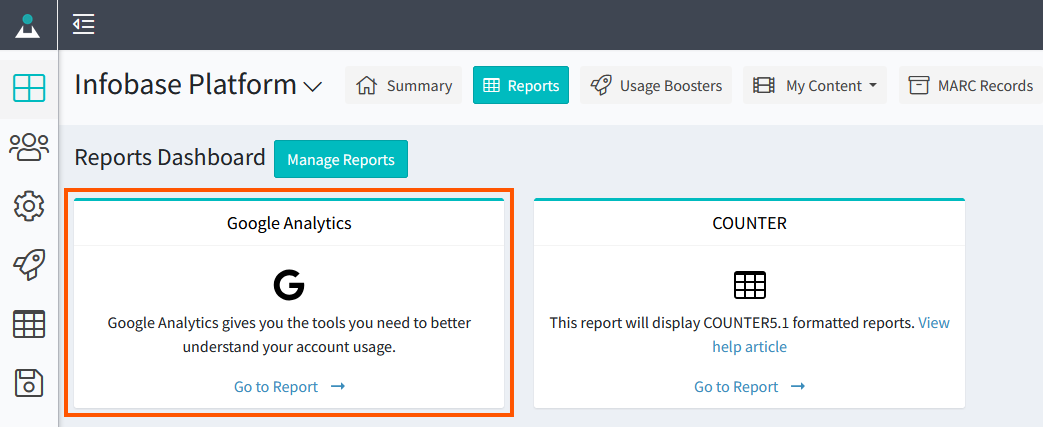Switch to the Summary tab

pyautogui.click(x=403, y=85)
